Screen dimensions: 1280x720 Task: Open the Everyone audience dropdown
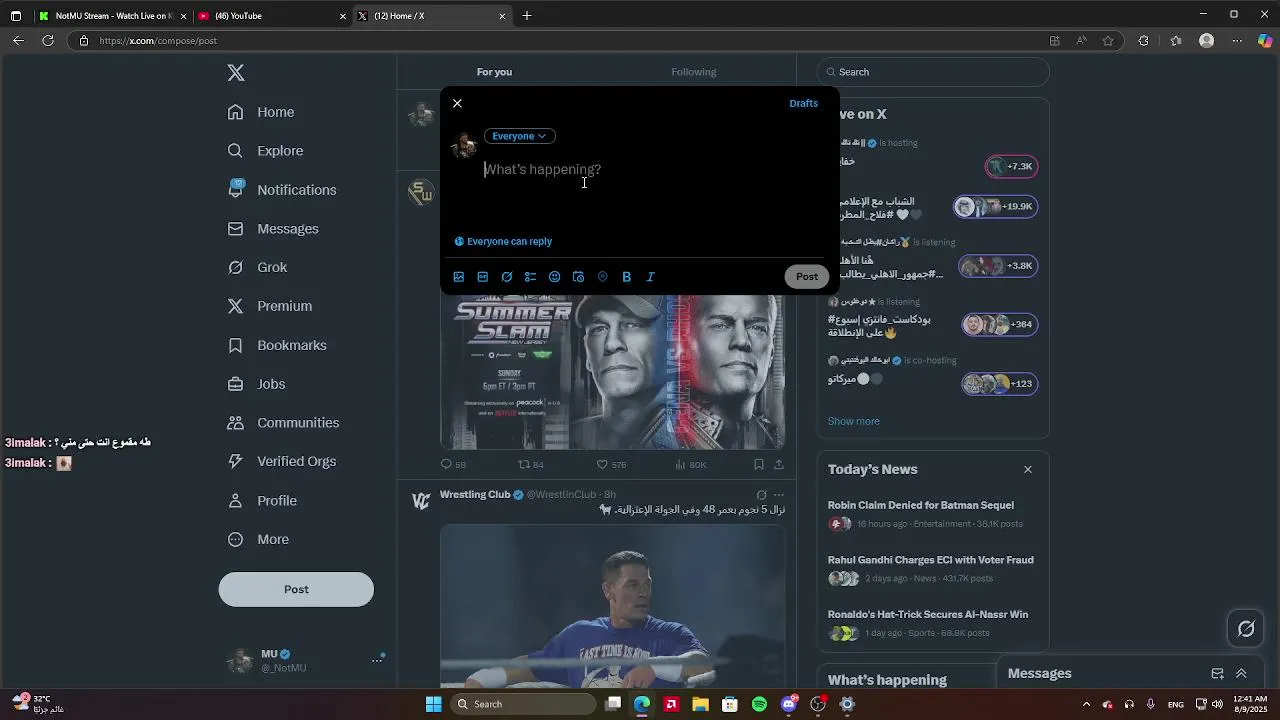pyautogui.click(x=519, y=136)
